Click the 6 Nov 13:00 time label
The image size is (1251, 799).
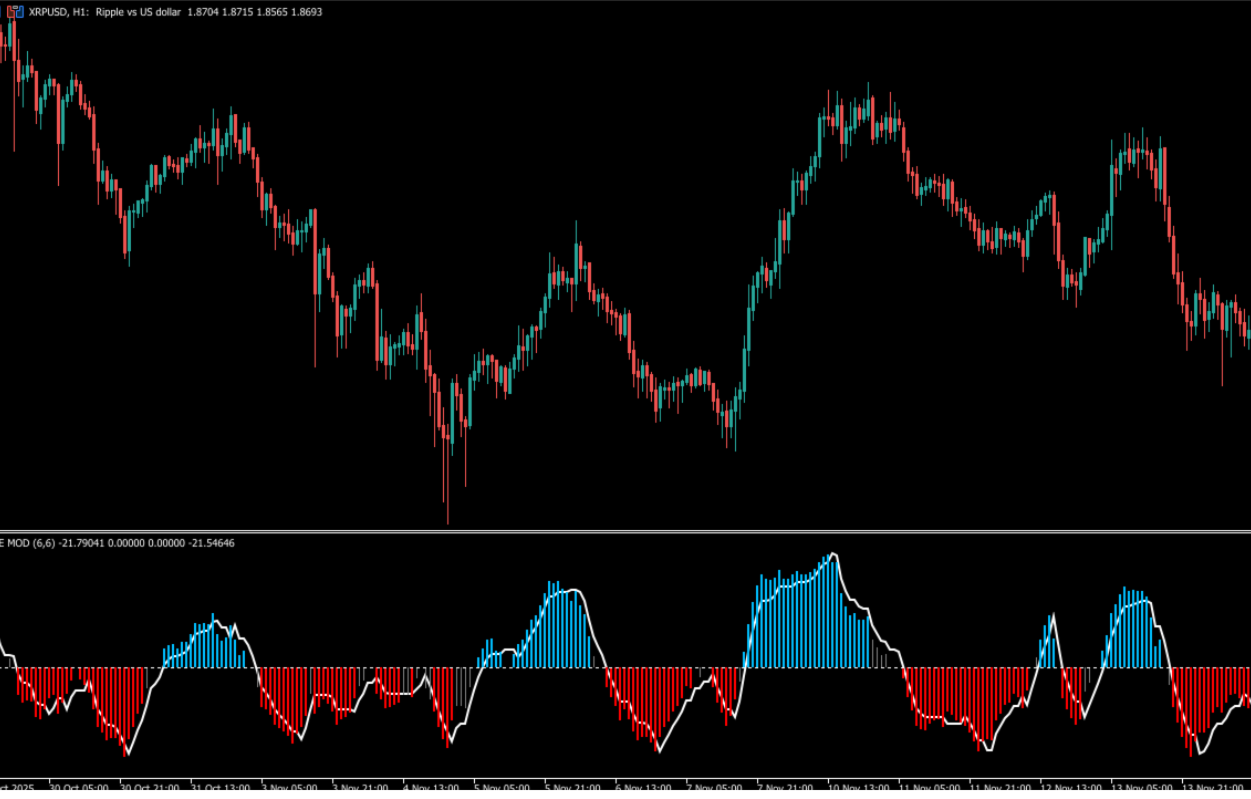coord(645,789)
